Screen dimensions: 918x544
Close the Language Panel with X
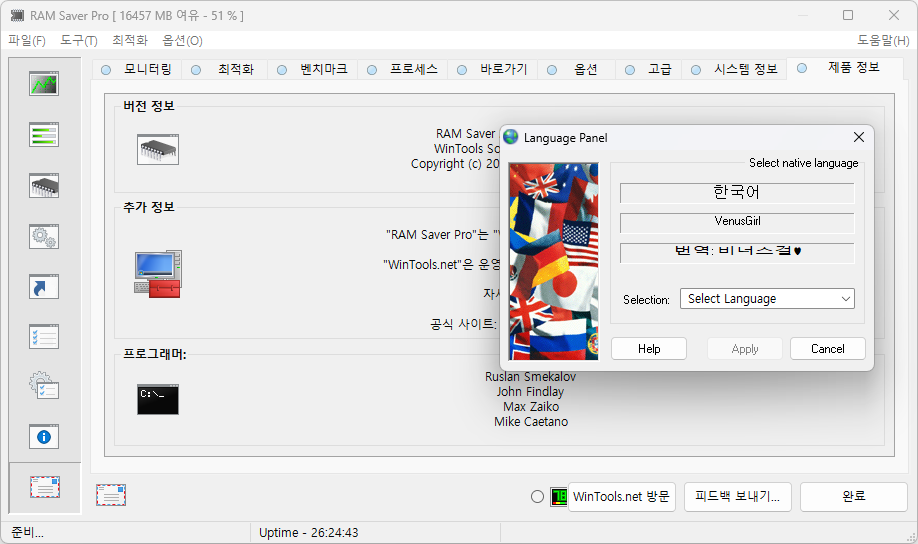click(859, 137)
